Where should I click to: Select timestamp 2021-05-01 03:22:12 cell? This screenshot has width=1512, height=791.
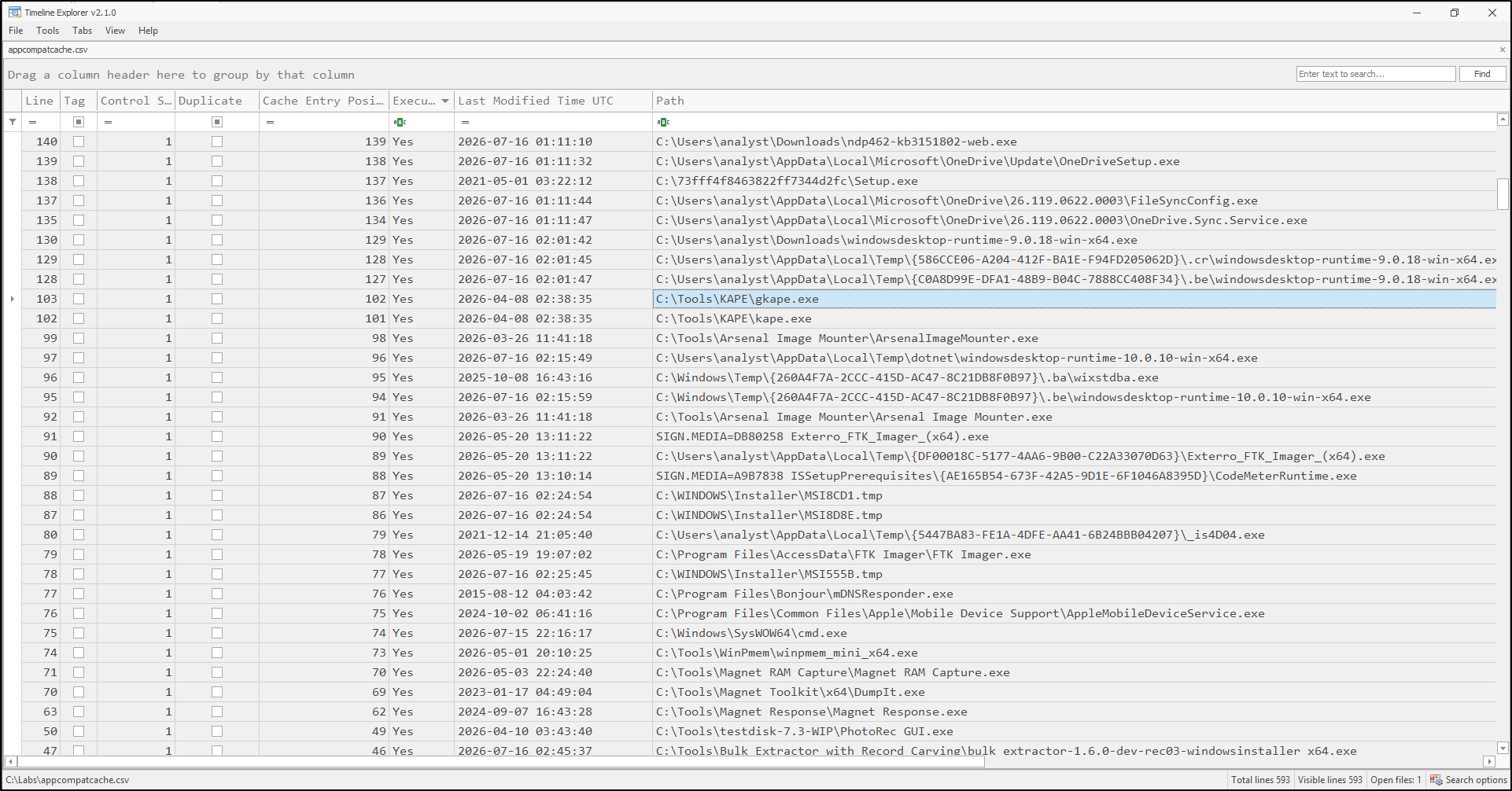(553, 181)
